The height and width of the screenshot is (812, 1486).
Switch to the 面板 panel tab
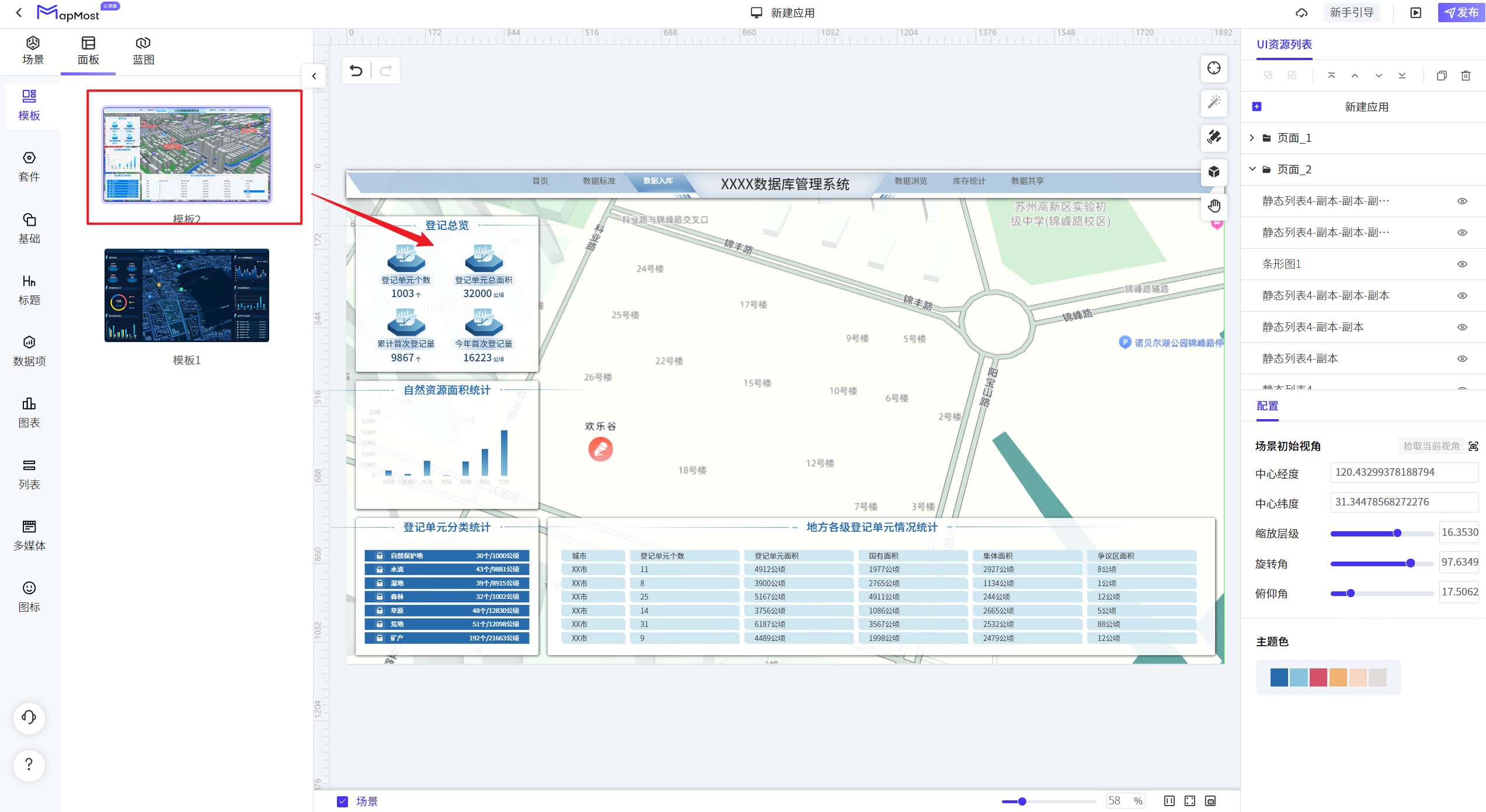(x=88, y=51)
